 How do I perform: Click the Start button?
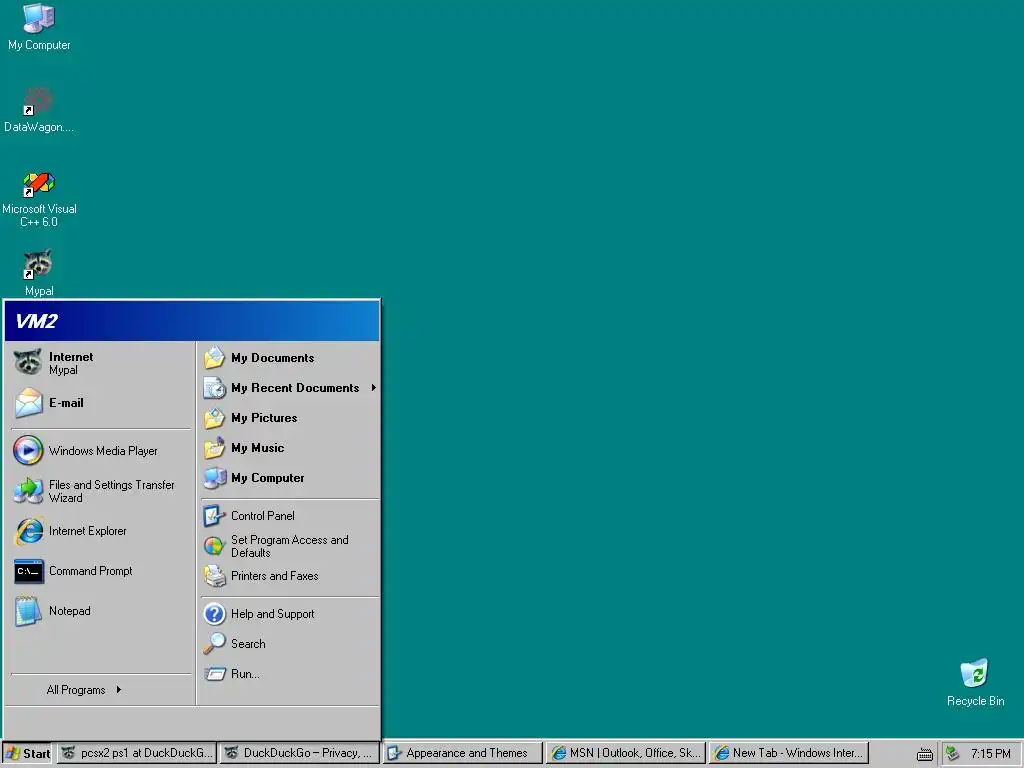point(27,753)
